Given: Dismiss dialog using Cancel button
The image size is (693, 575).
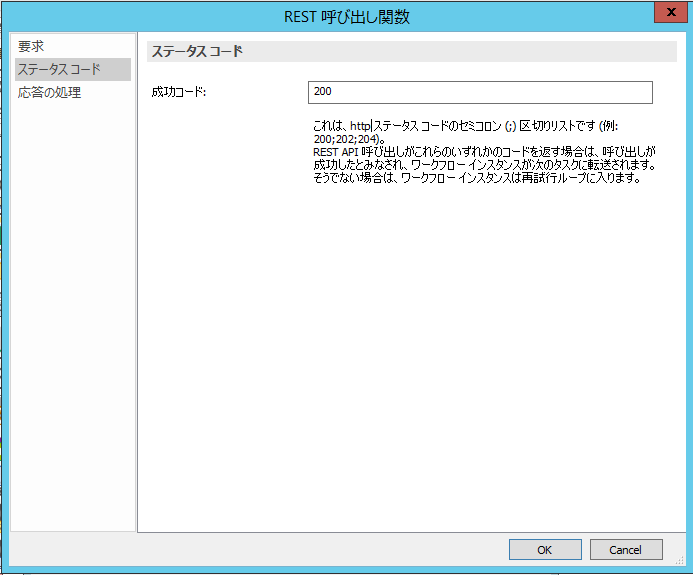Looking at the screenshot, I should pyautogui.click(x=626, y=549).
